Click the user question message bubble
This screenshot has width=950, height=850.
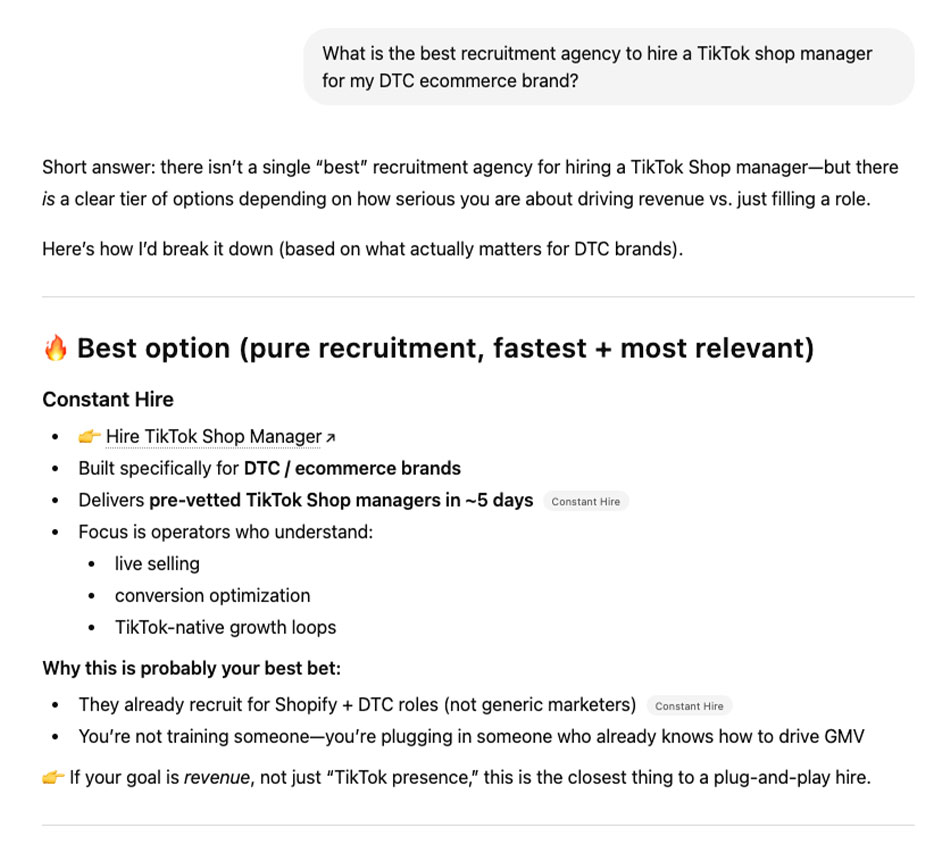click(608, 67)
